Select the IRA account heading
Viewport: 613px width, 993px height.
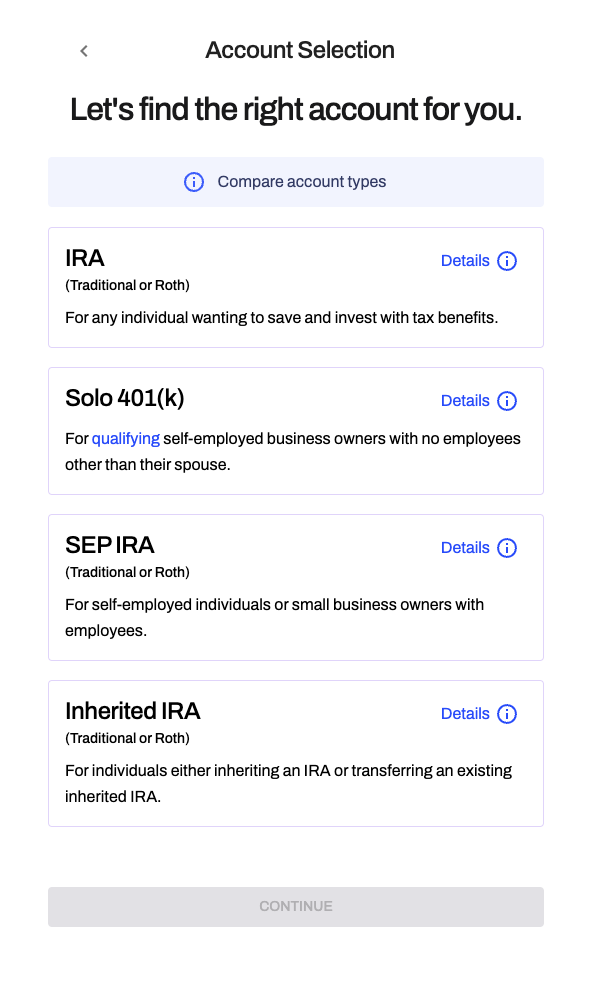tap(85, 258)
